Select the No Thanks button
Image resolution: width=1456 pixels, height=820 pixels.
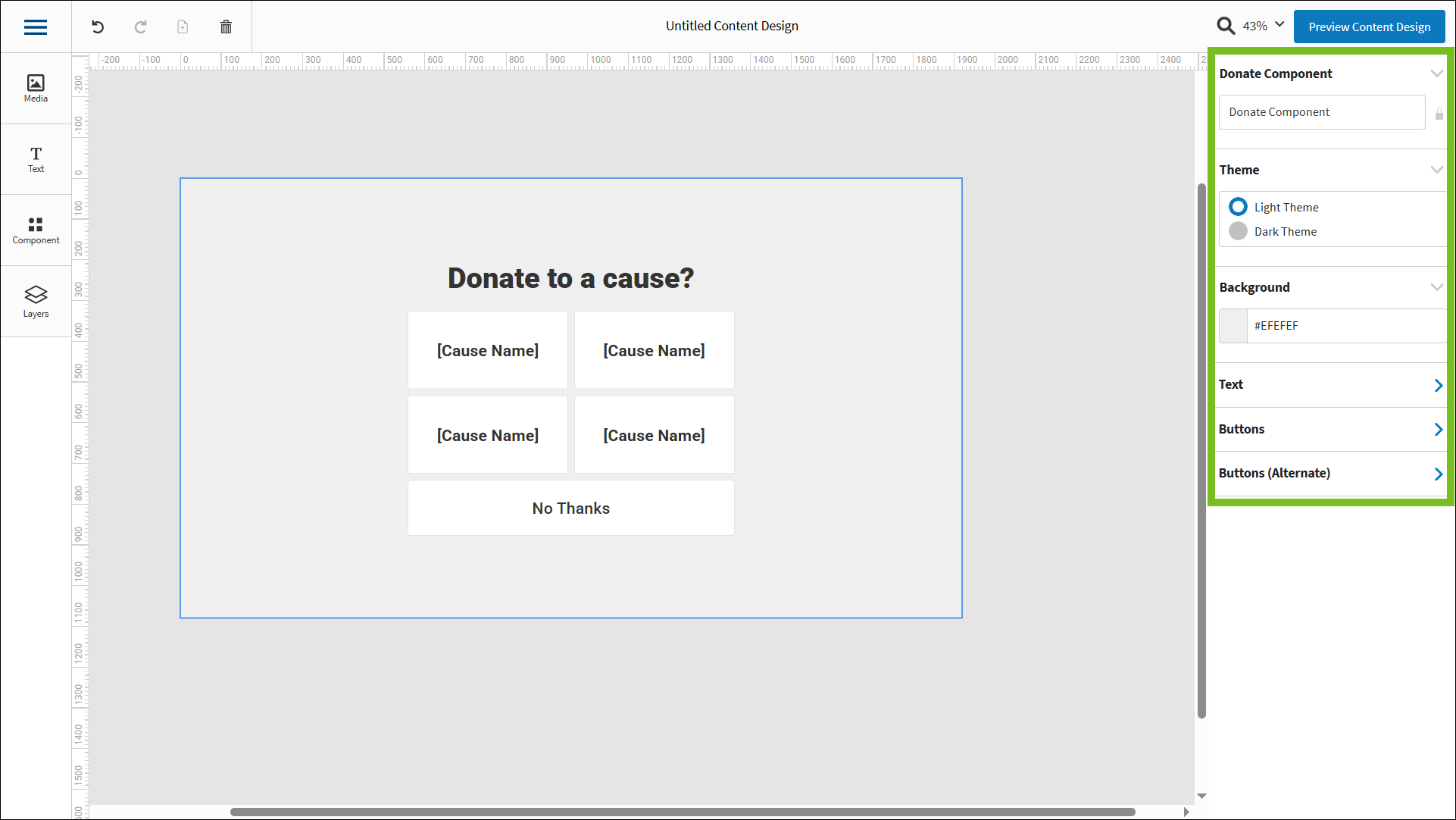(570, 508)
